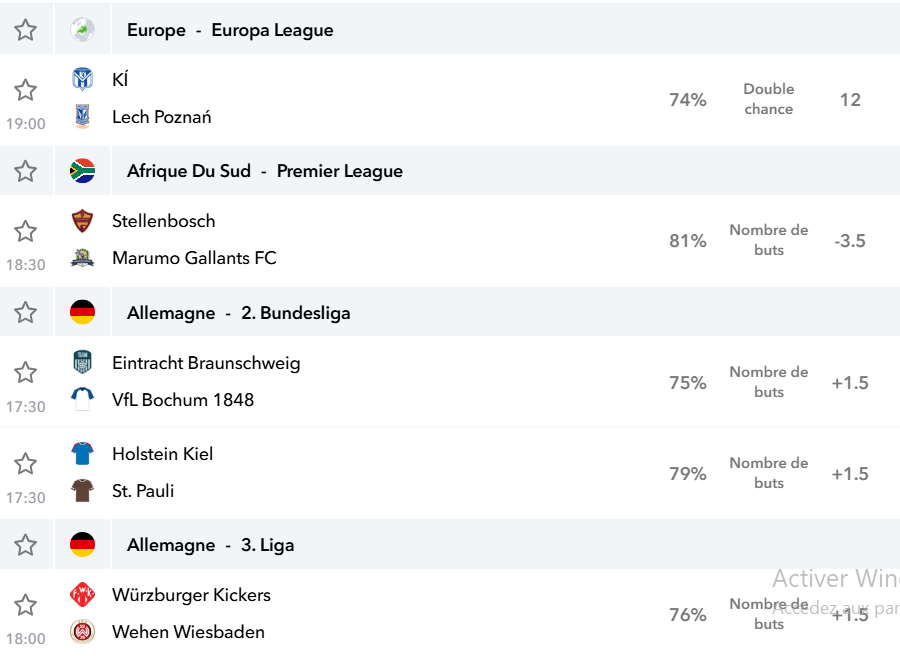Click the German flag beside 2. Bundesliga

tap(82, 312)
